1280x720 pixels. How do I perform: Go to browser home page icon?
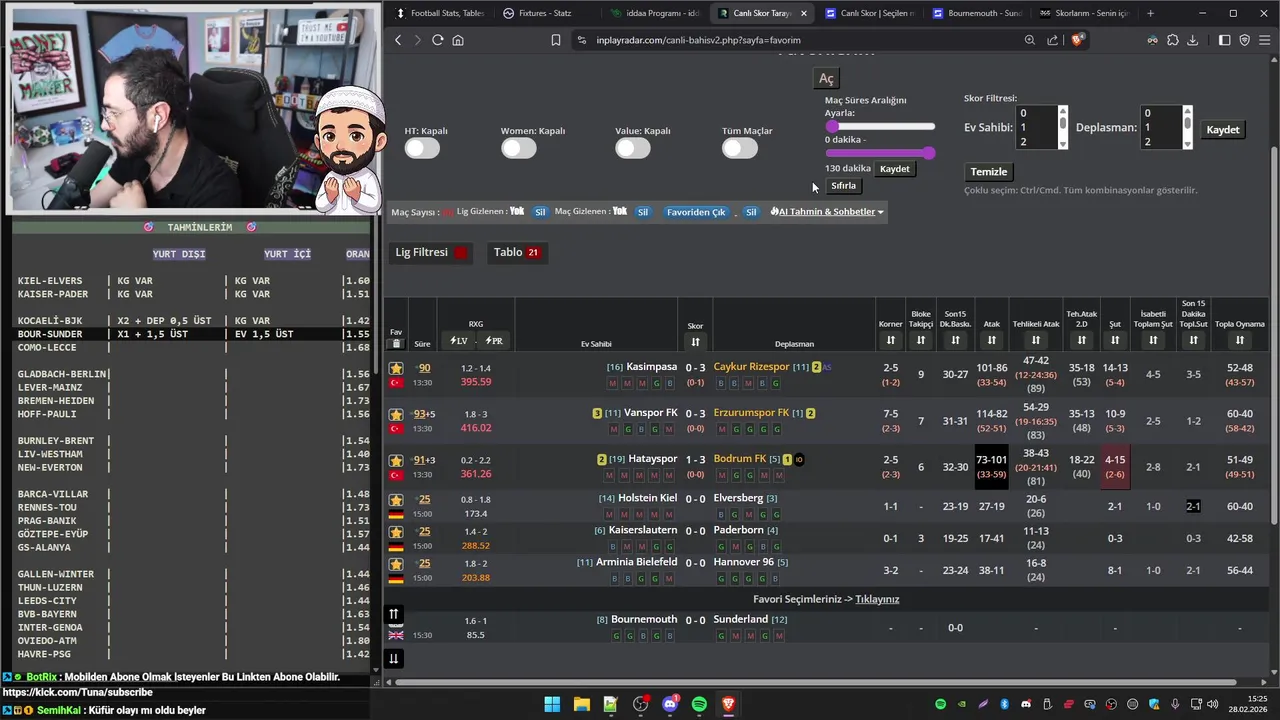click(x=458, y=40)
